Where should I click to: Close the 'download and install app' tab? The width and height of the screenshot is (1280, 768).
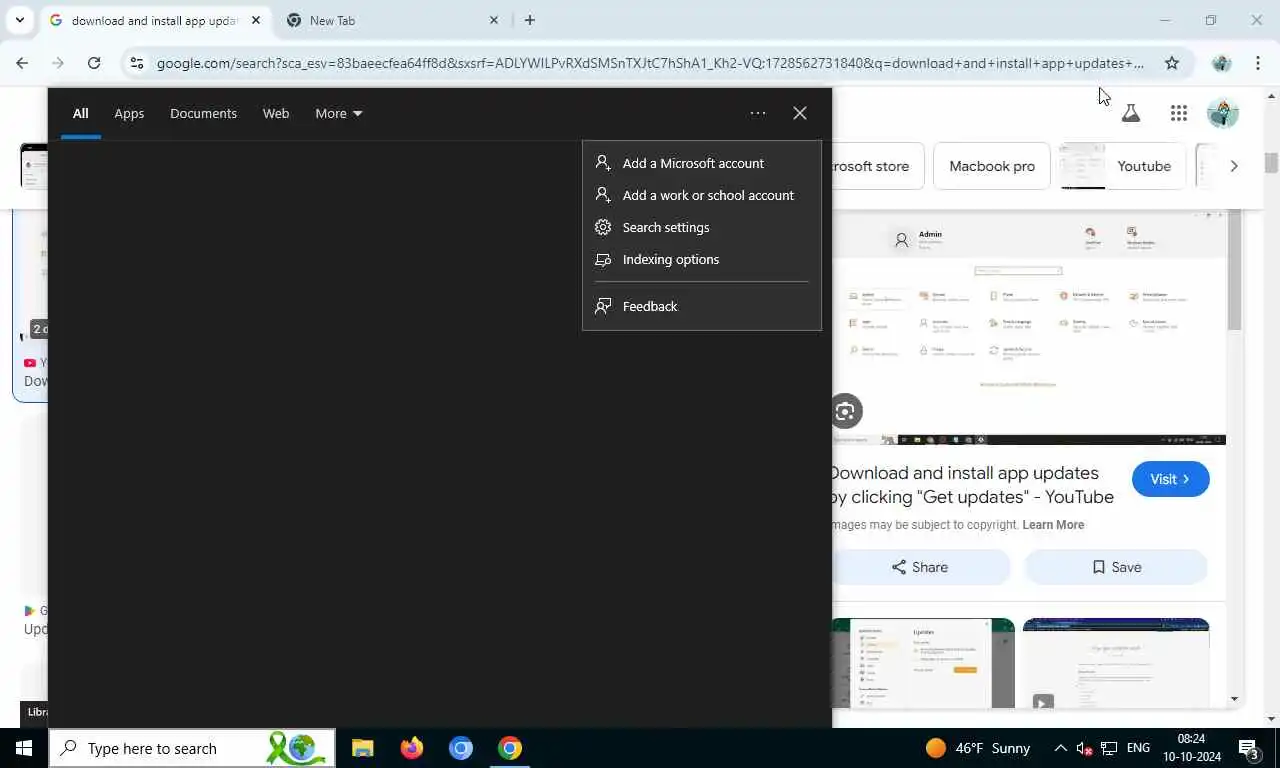point(256,20)
